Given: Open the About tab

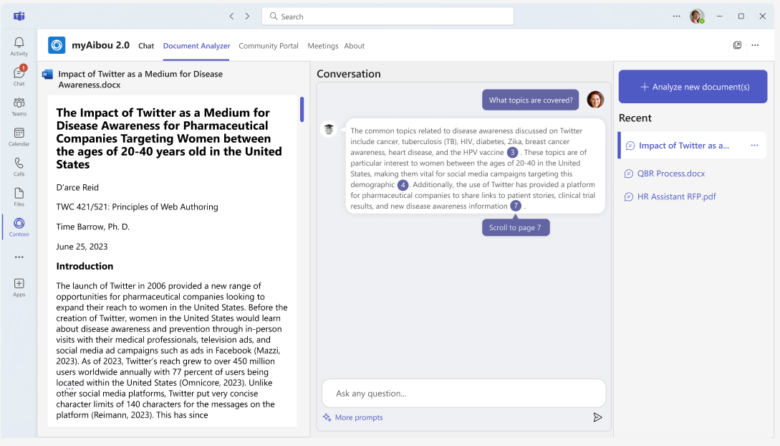Looking at the screenshot, I should (354, 46).
